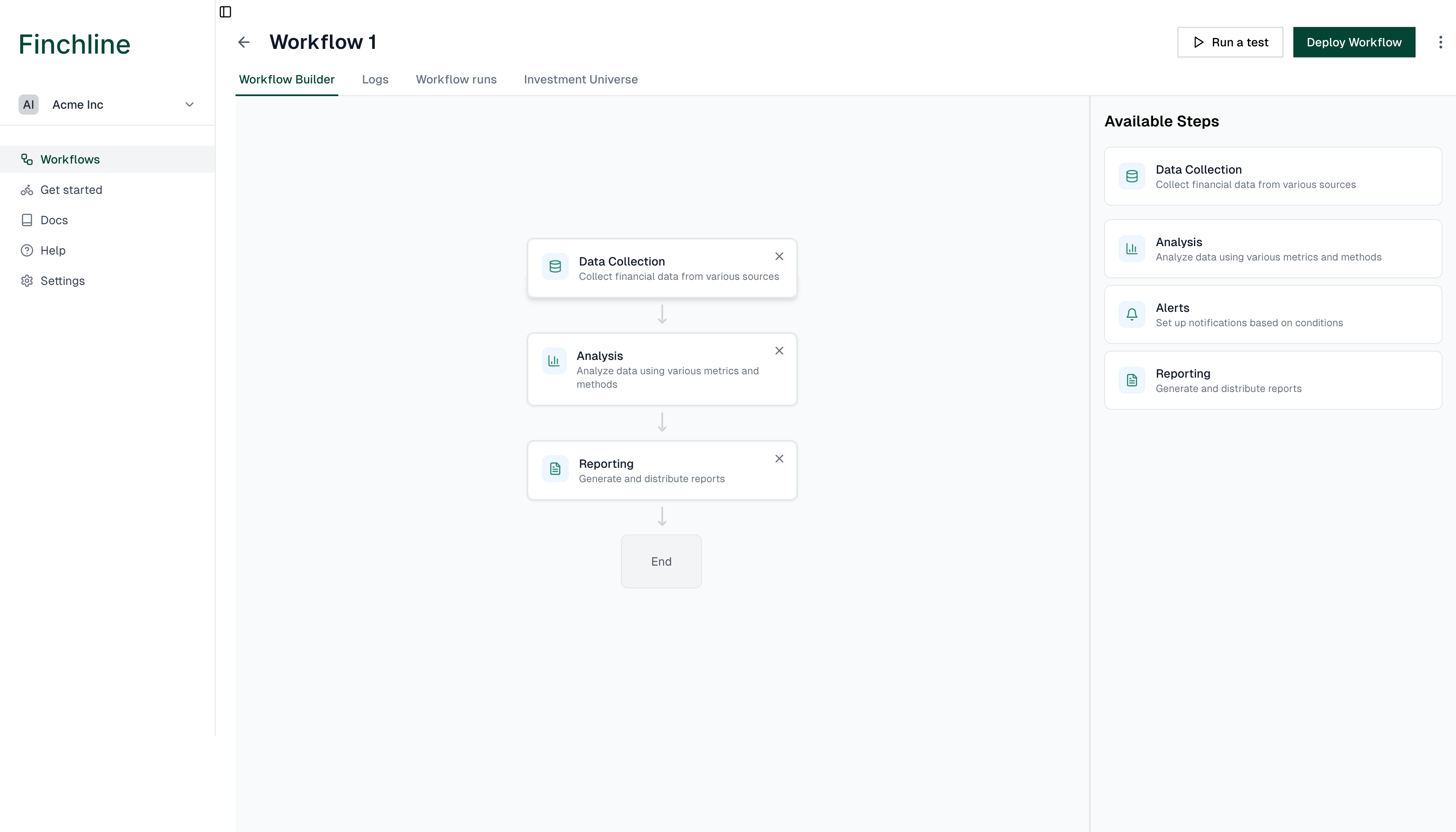Viewport: 1456px width, 832px height.
Task: Click 'Analyze data using various metrics and methods' in Available Steps
Action: point(1268,257)
